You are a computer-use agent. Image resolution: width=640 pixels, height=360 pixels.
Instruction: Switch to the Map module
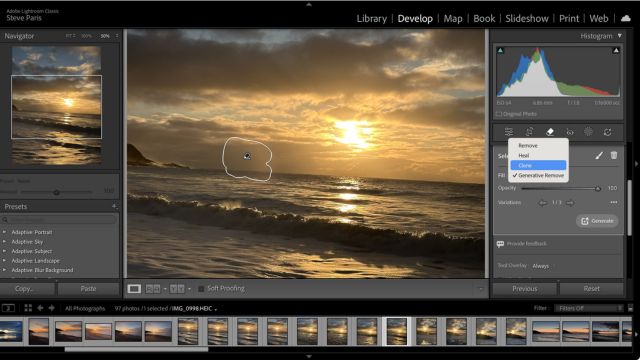(453, 18)
